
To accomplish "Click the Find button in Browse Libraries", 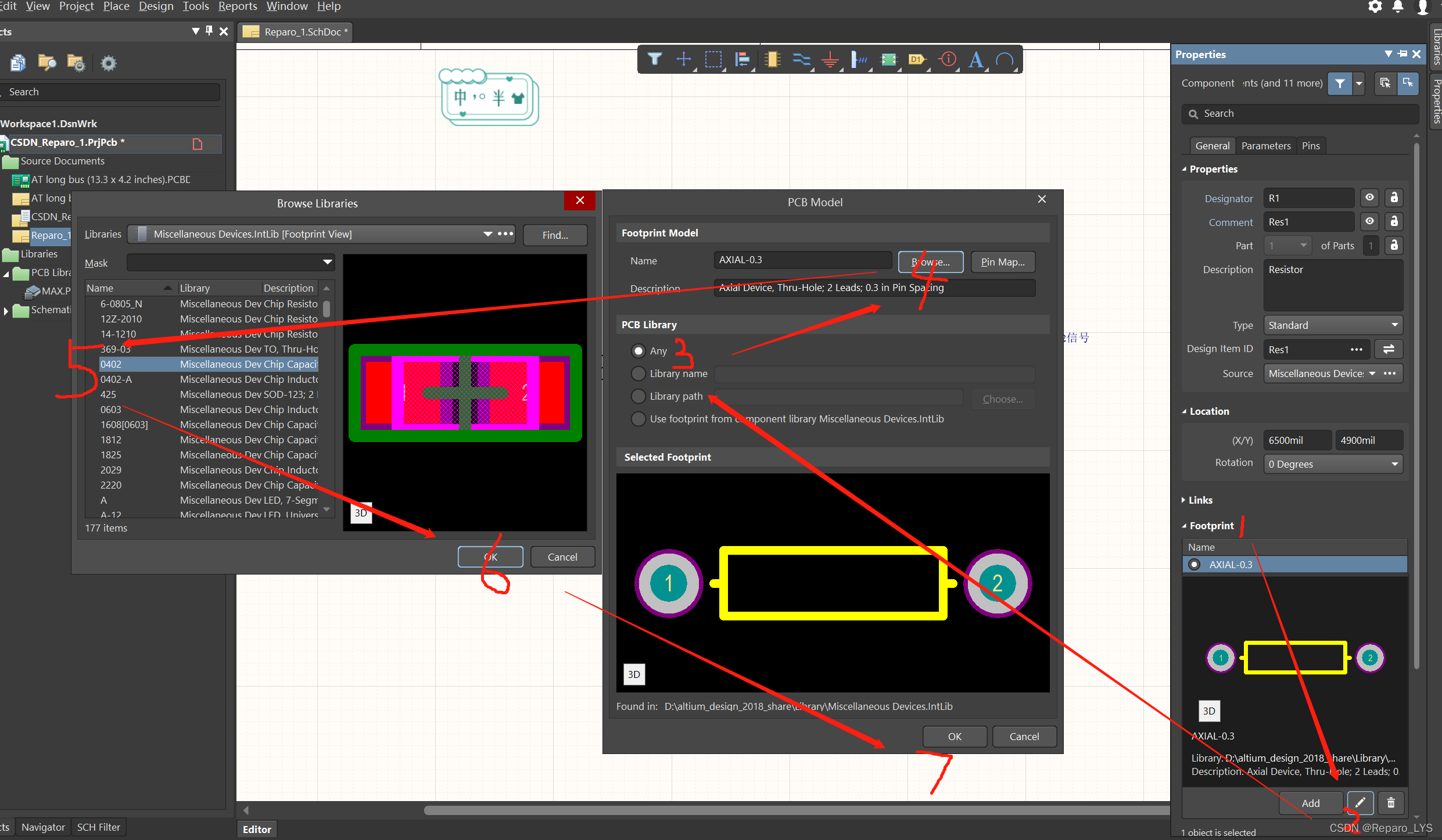I will (555, 235).
